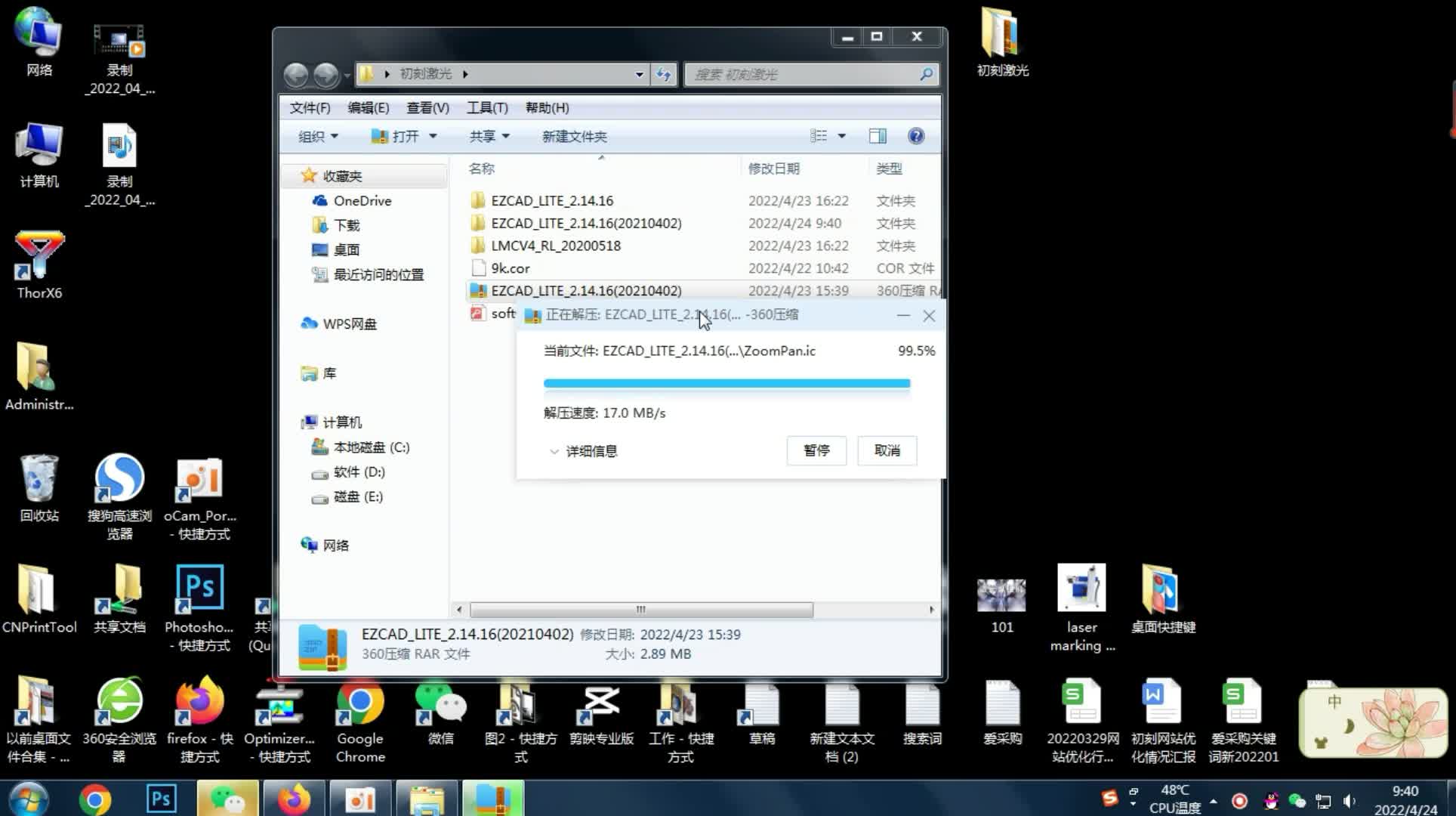Viewport: 1456px width, 816px height.
Task: Click the back navigation arrow
Action: (x=296, y=74)
